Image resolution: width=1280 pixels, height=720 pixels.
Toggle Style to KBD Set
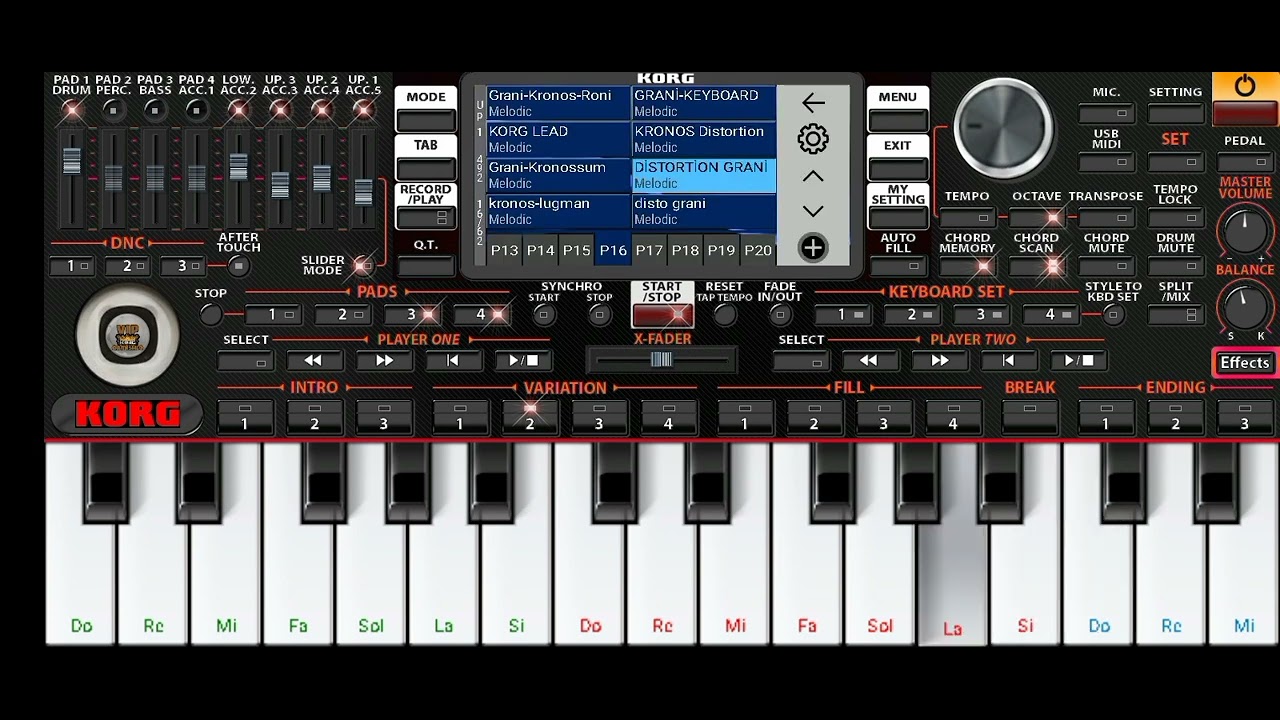point(1113,315)
